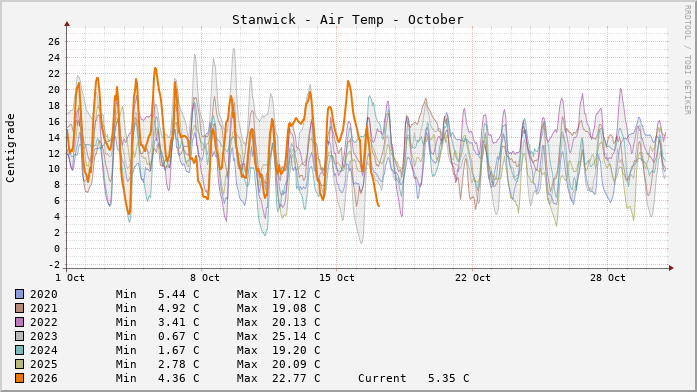Click the 2022 Min value '3.41 C'
The image size is (697, 392).
coord(179,322)
